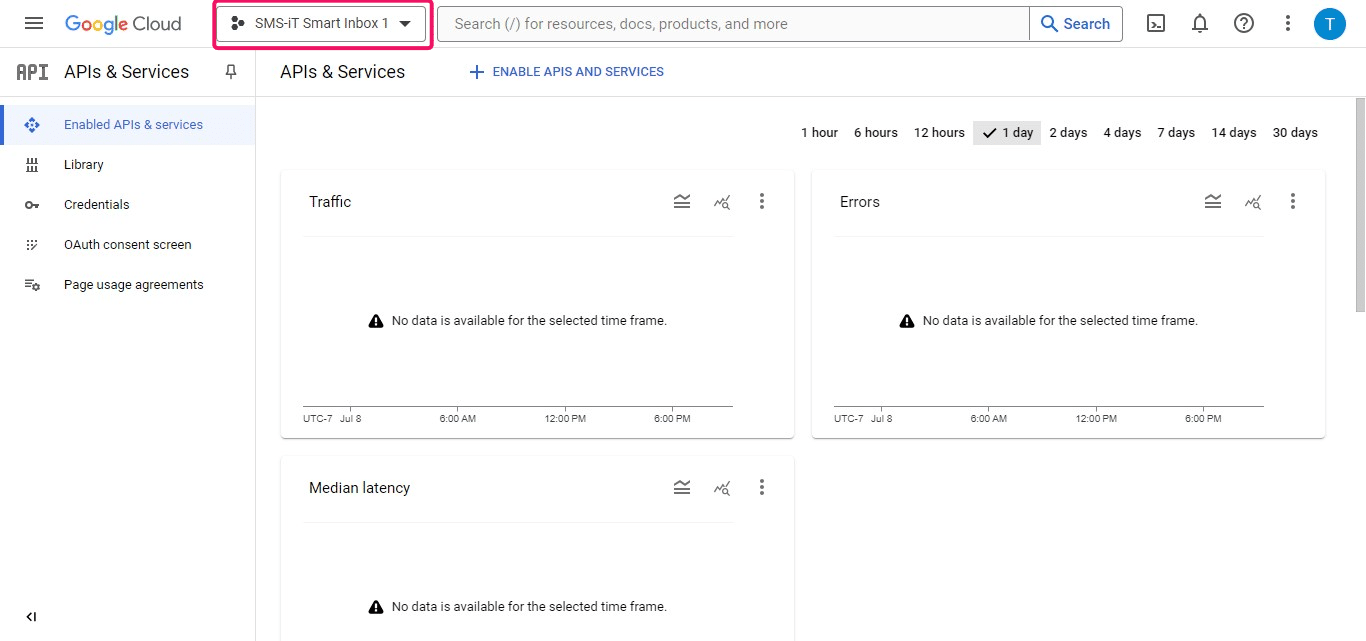Open the Median latency chart menu
1366x641 pixels.
tap(762, 487)
